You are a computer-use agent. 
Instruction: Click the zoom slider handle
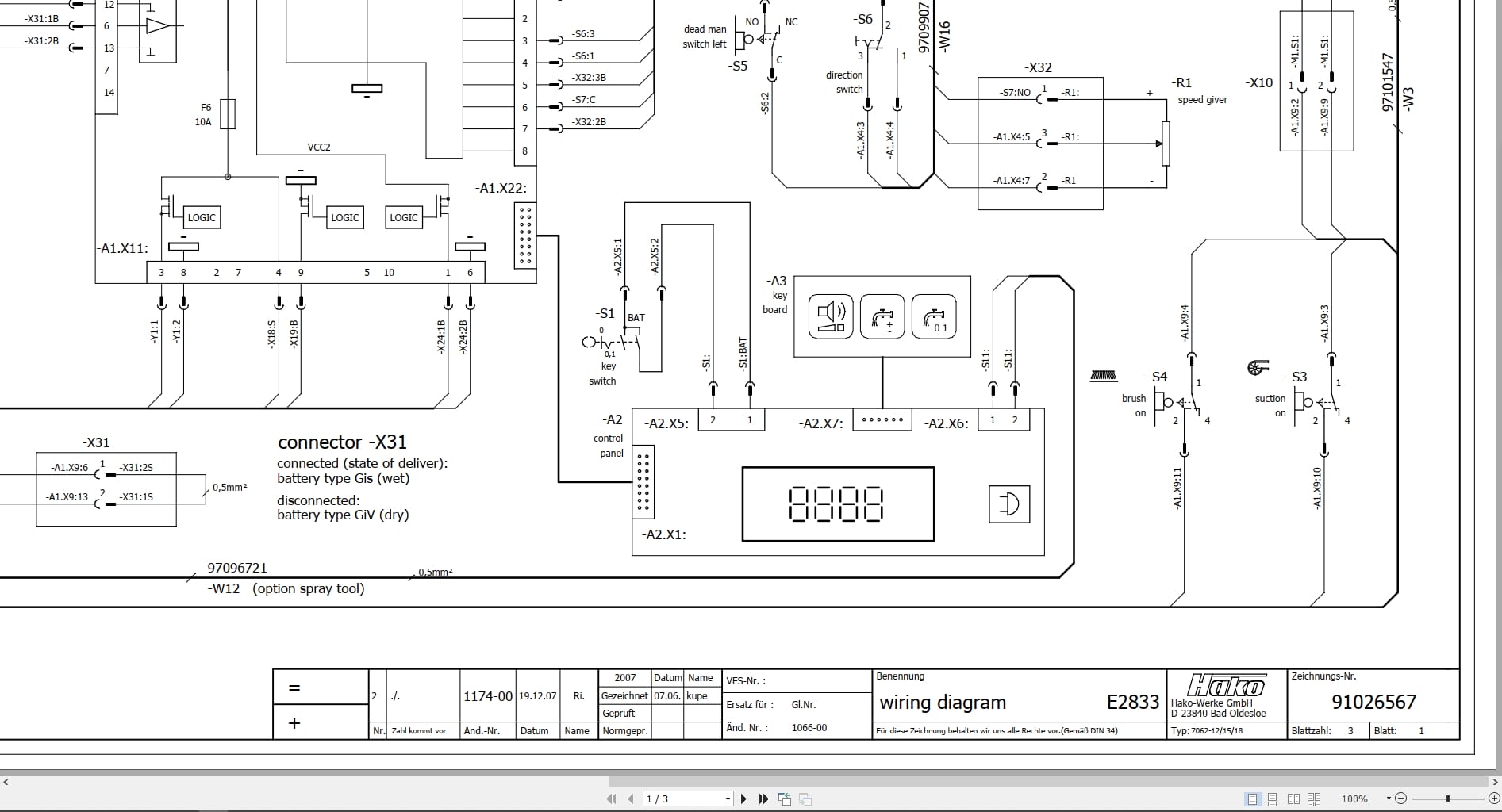(1449, 799)
